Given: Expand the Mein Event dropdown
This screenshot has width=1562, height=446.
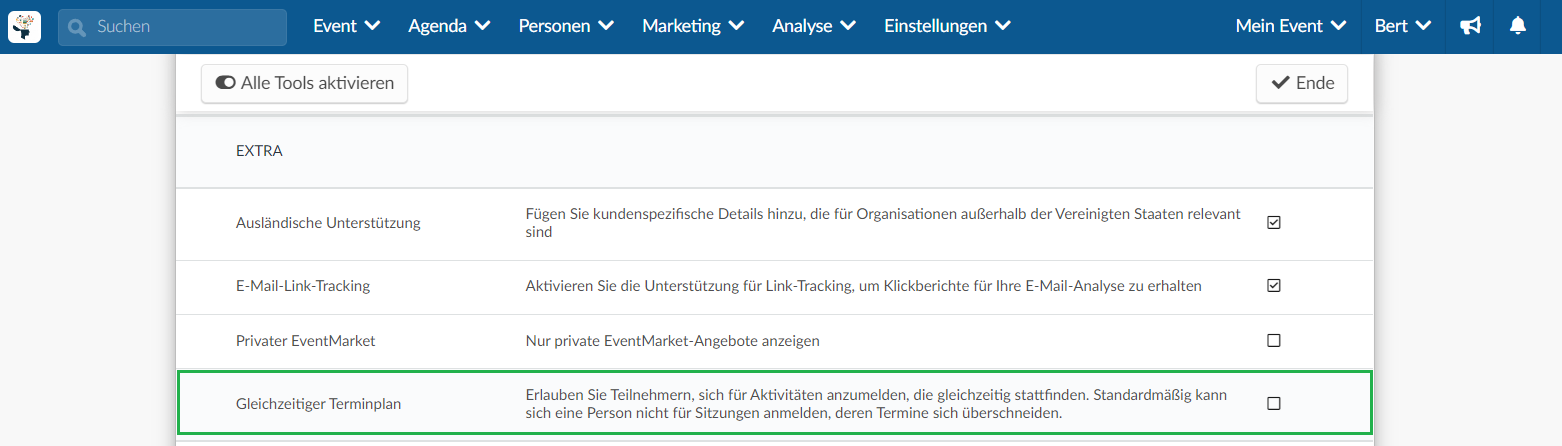Looking at the screenshot, I should 1291,26.
